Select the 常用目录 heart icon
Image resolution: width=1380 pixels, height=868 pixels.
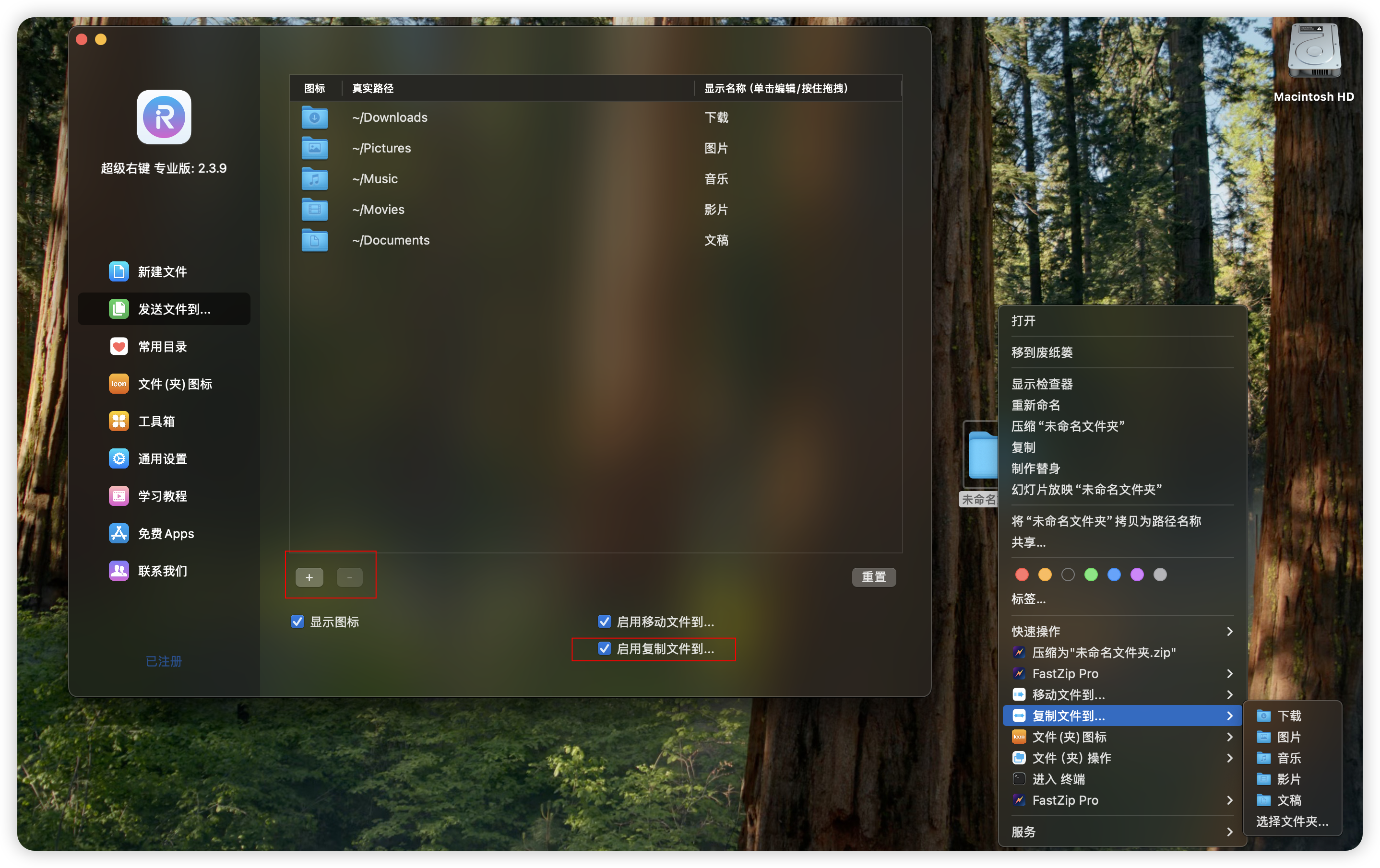click(119, 347)
